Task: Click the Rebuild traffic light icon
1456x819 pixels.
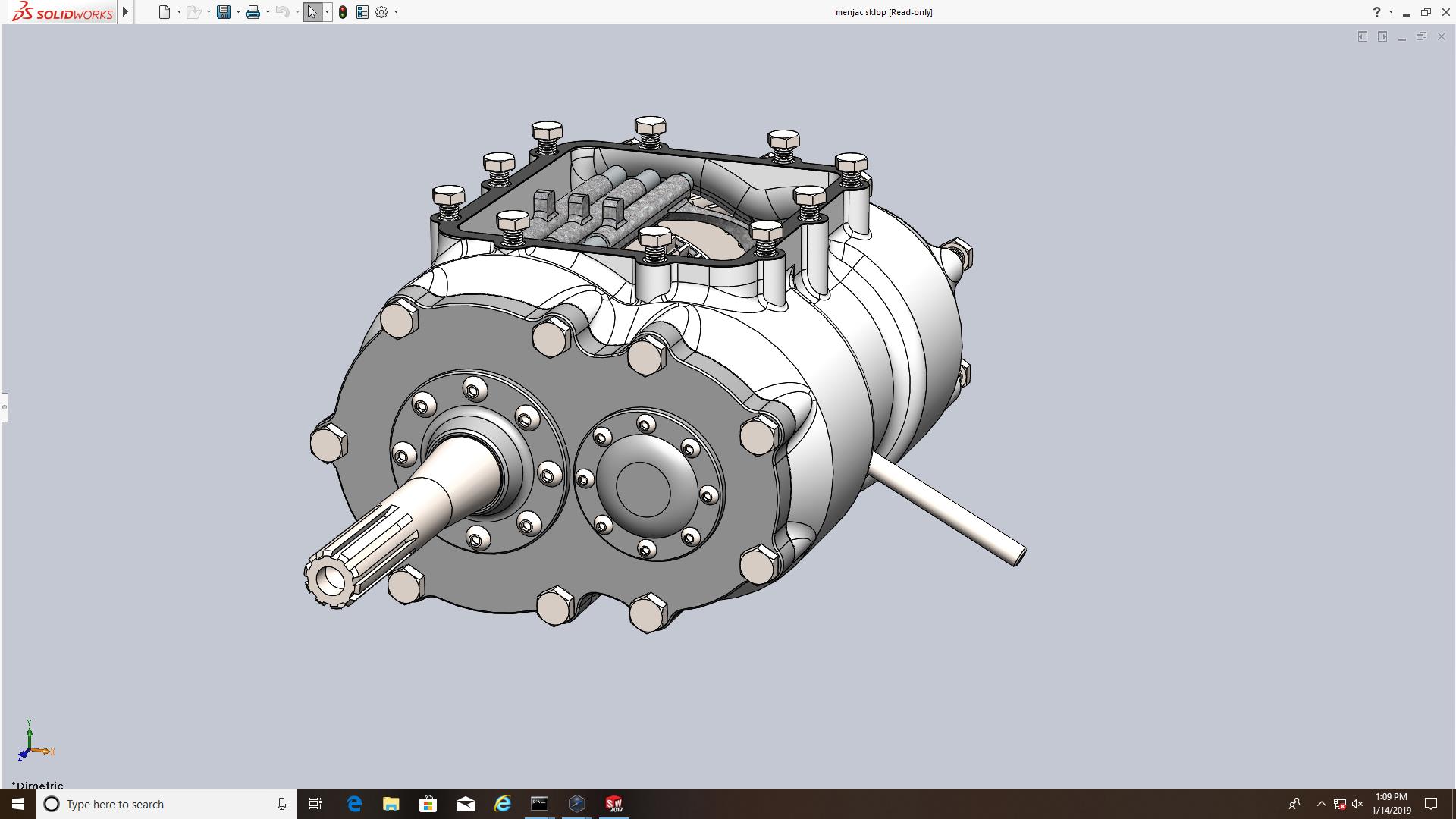Action: [x=343, y=12]
